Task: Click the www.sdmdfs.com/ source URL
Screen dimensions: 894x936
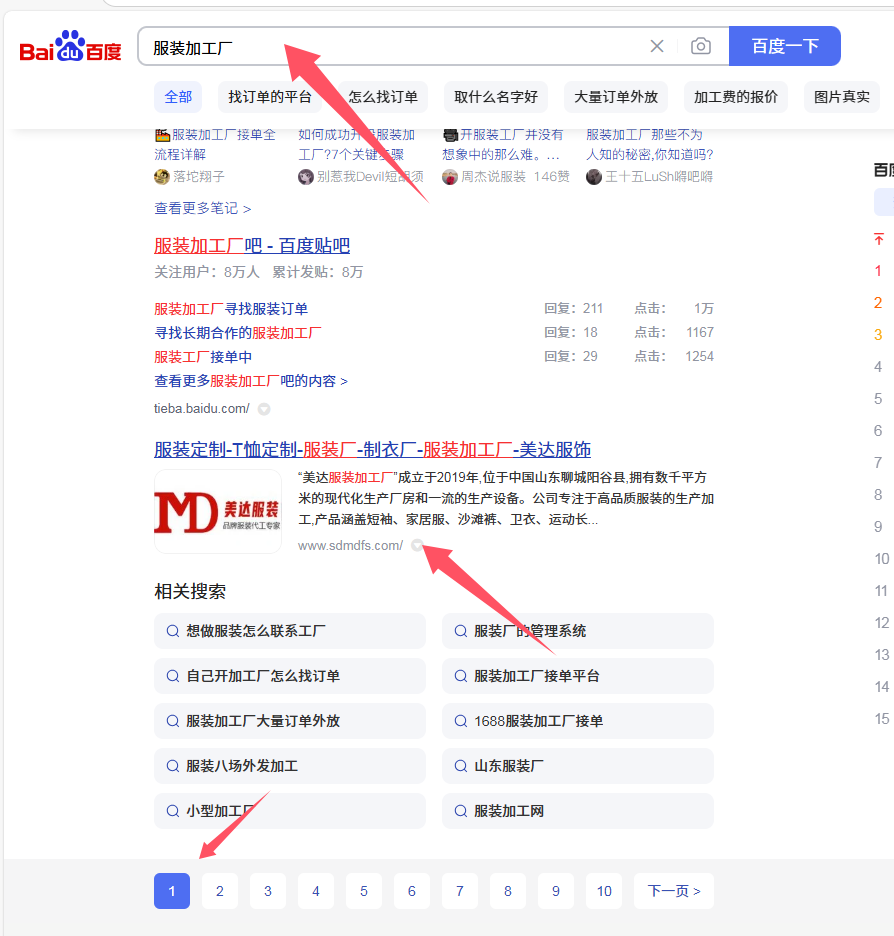Action: point(350,545)
